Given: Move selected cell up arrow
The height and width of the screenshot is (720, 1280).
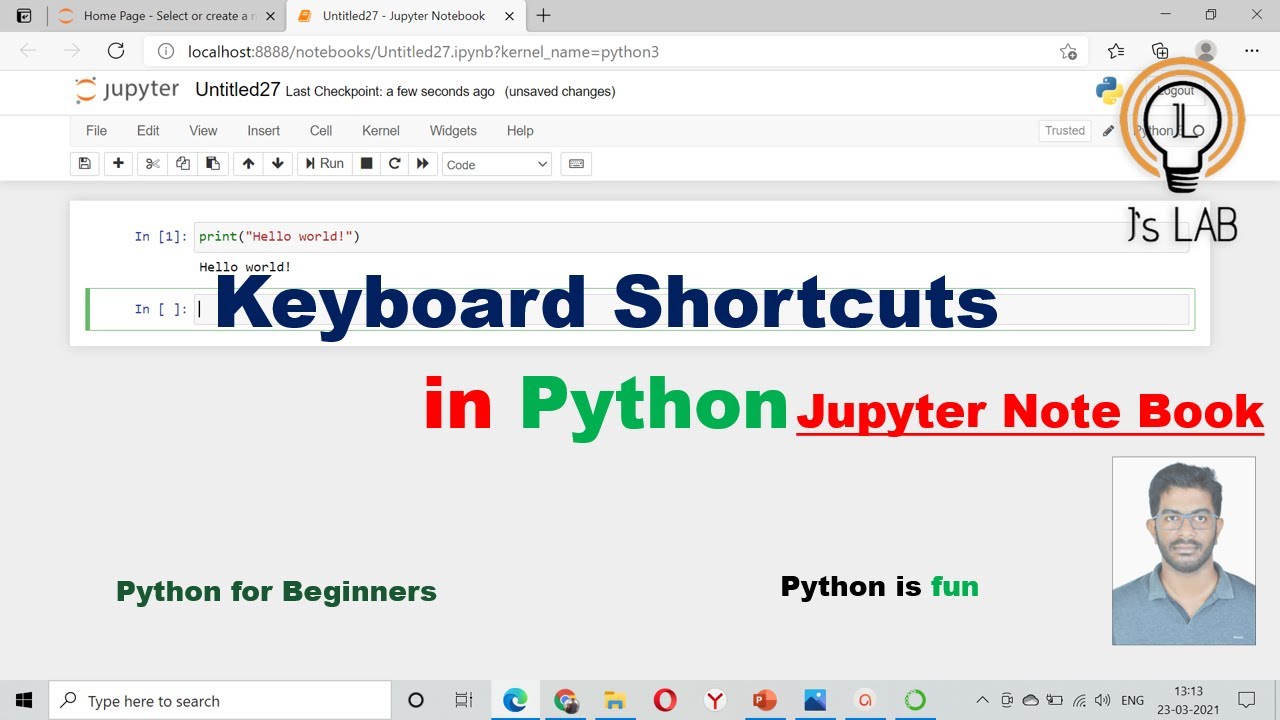Looking at the screenshot, I should point(248,164).
